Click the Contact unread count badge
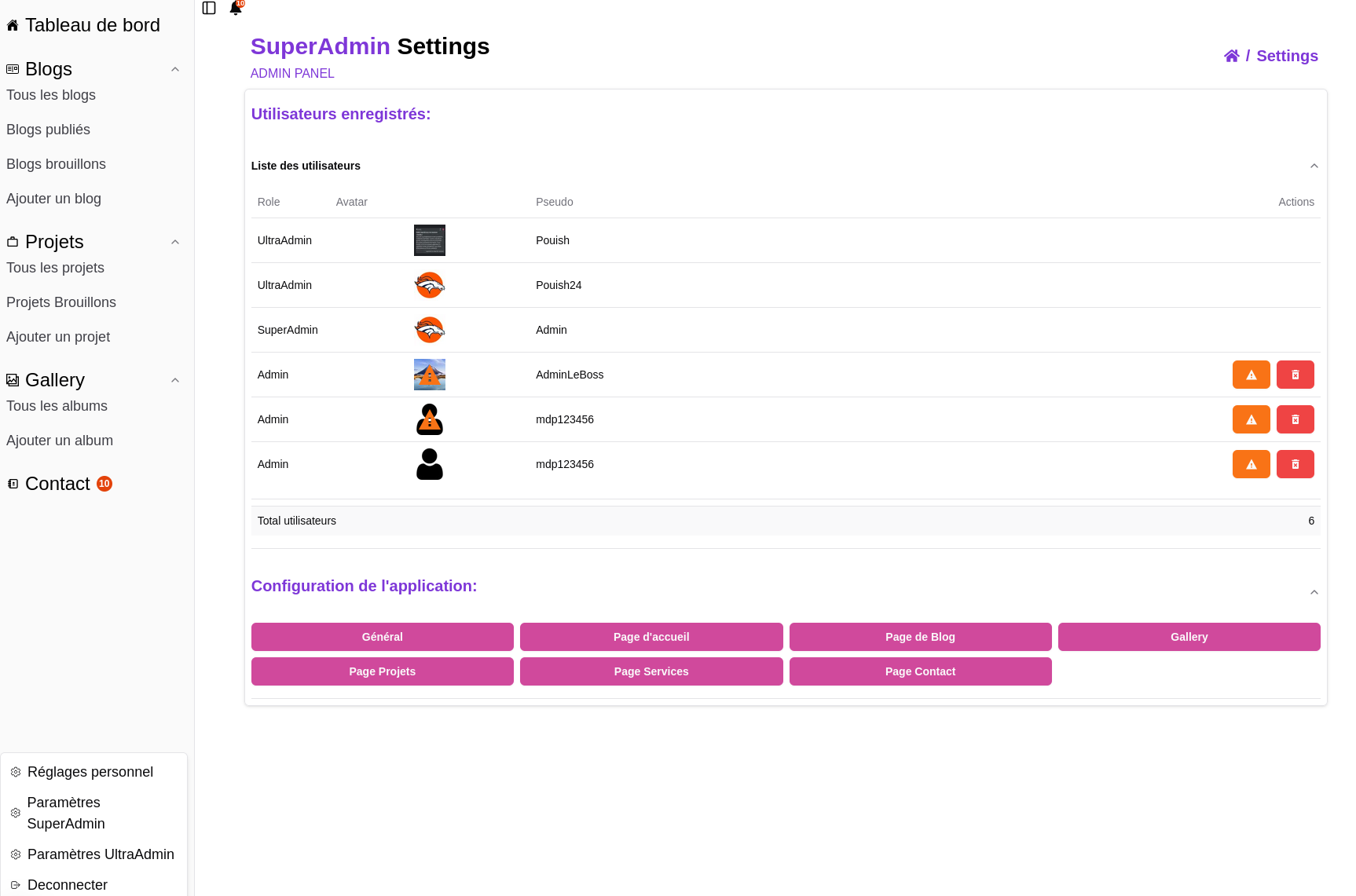The width and height of the screenshot is (1356, 896). point(104,484)
